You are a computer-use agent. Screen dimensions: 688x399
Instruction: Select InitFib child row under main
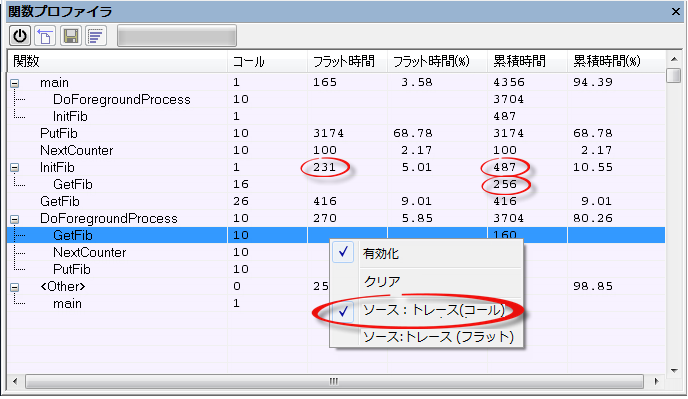[x=337, y=116]
